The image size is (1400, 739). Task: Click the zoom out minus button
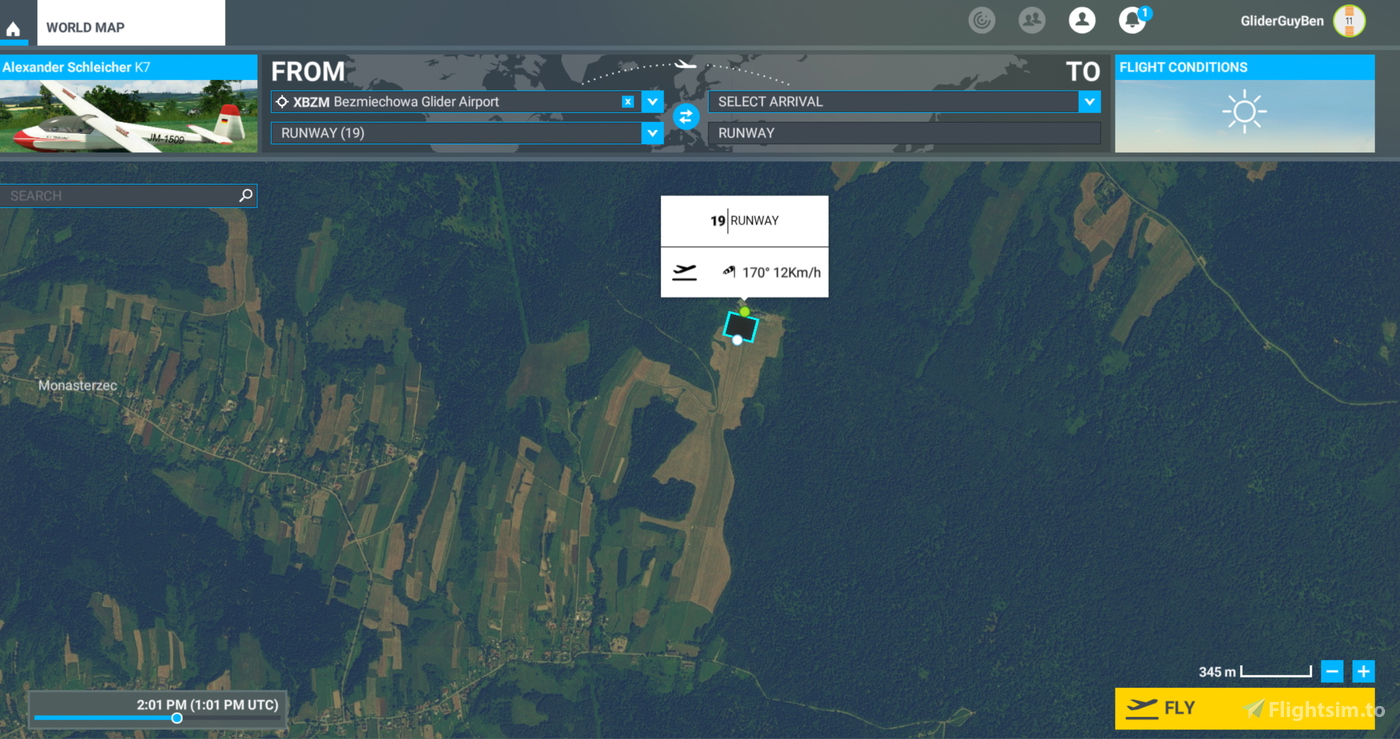coord(1332,671)
